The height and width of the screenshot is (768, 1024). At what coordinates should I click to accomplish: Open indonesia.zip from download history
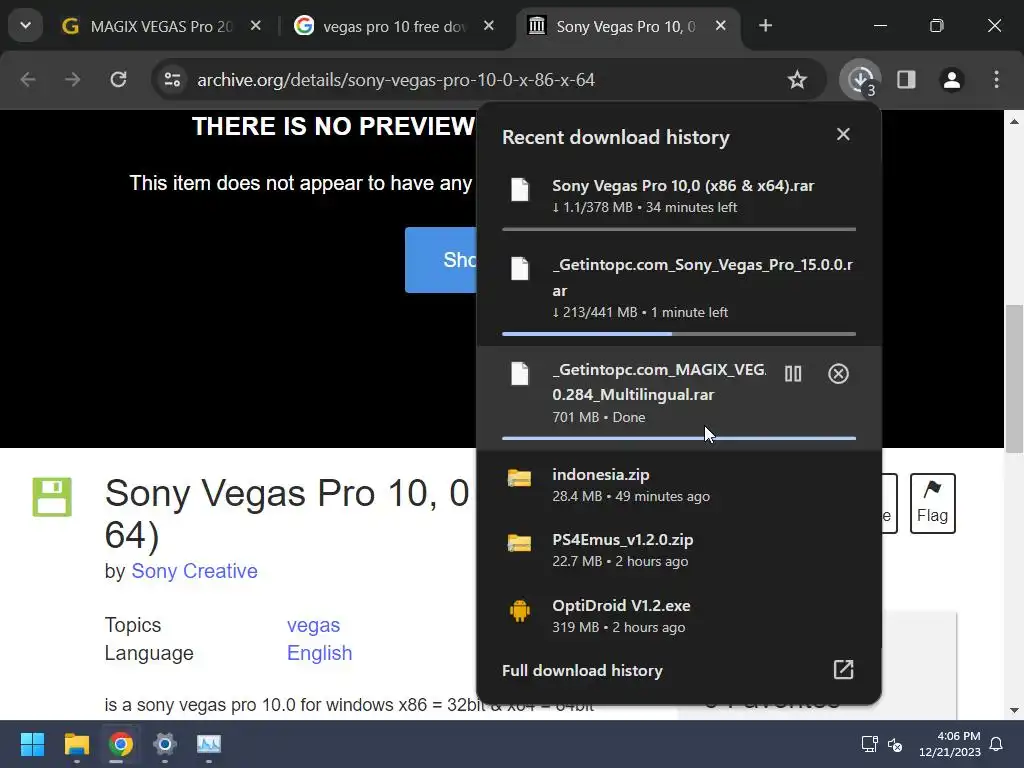click(x=679, y=485)
